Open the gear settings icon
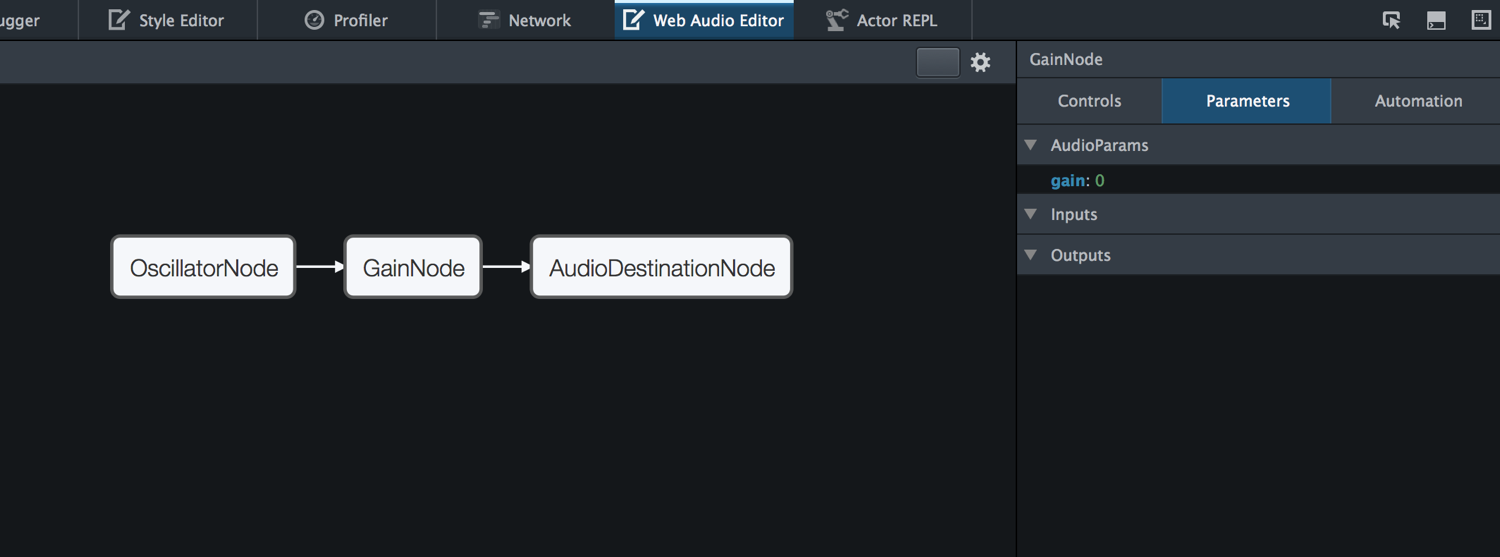The height and width of the screenshot is (557, 1500). [980, 62]
